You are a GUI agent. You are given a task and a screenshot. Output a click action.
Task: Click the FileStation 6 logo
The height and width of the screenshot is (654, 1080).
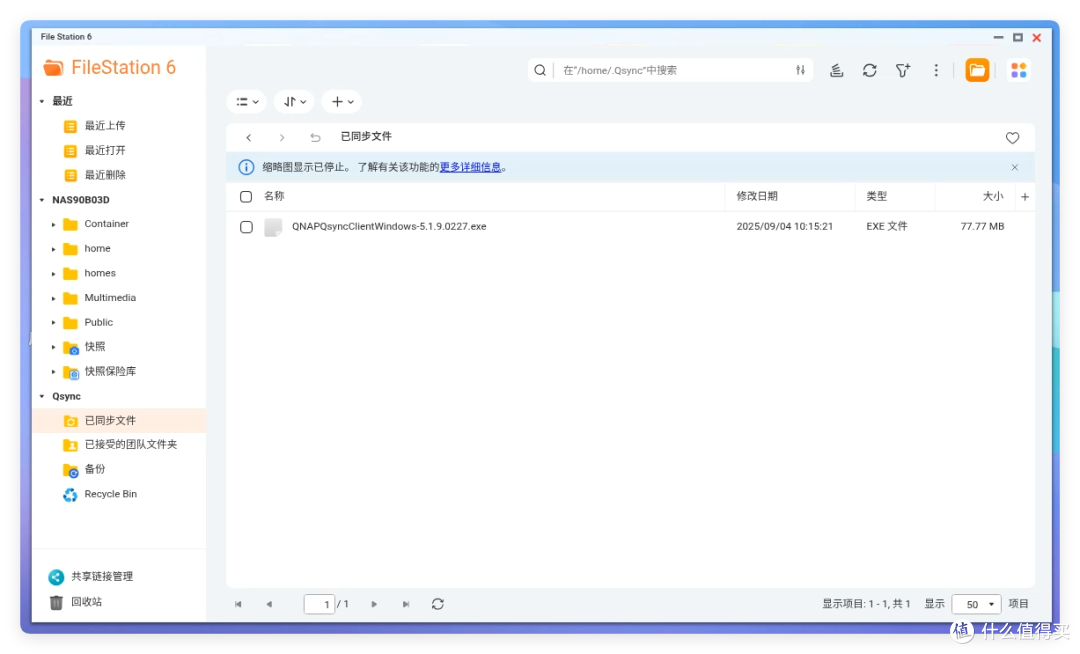point(110,67)
